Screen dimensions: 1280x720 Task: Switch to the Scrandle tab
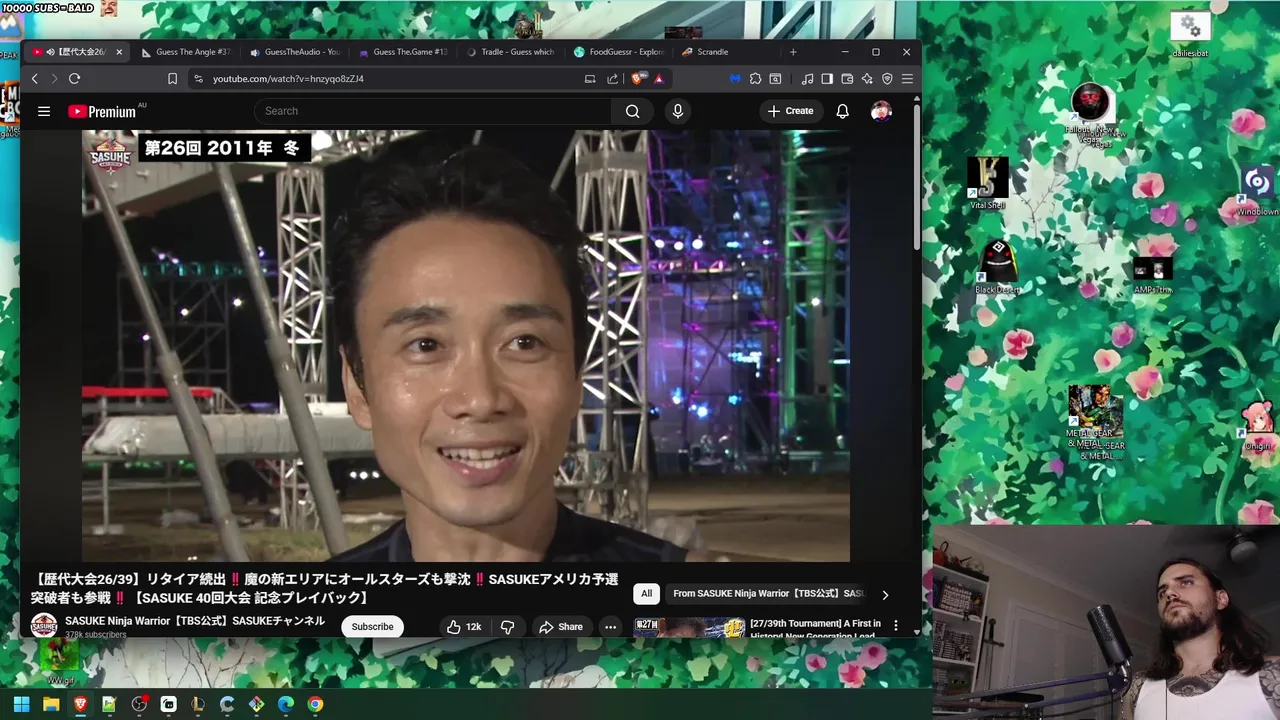pyautogui.click(x=727, y=52)
